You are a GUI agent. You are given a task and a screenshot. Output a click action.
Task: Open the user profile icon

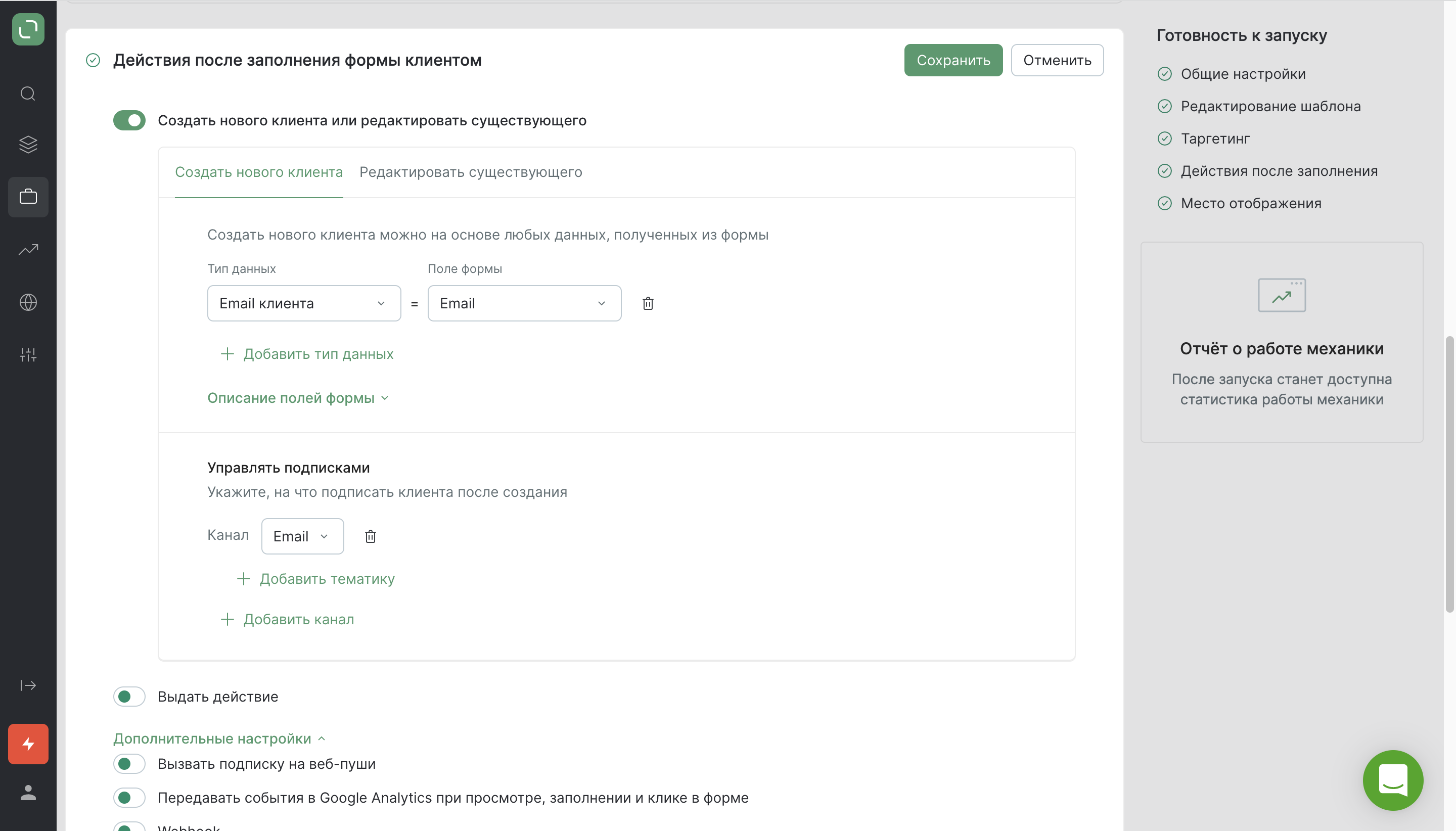coord(28,793)
